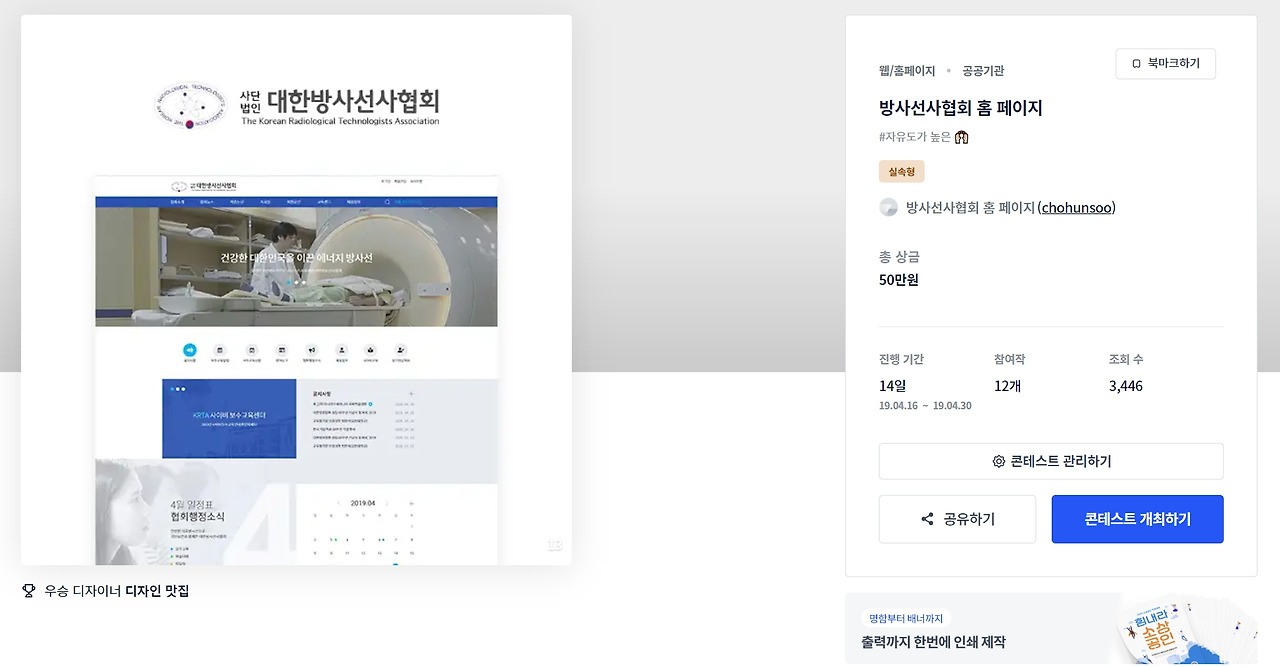Open 콘테스트 관리하기 contest management
Viewport: 1280px width, 667px height.
(1051, 461)
